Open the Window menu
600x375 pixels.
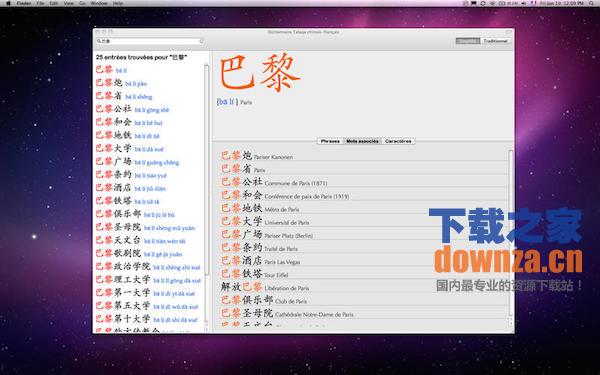[x=99, y=3]
